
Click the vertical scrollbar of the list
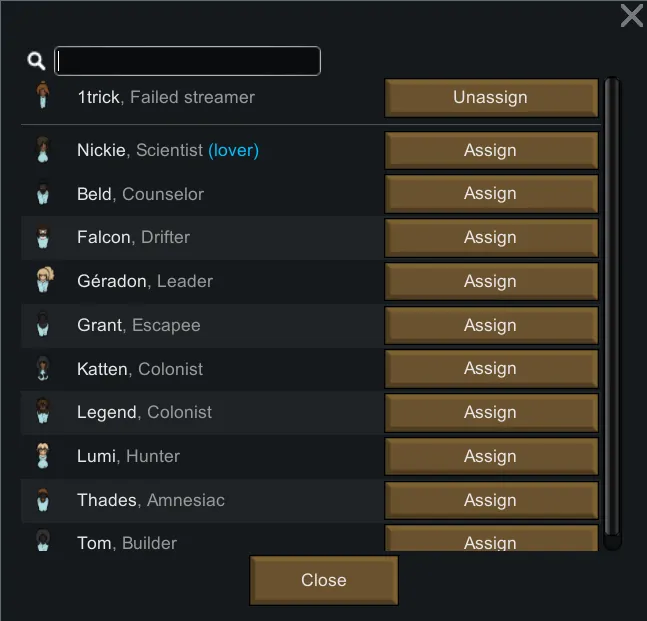(612, 312)
